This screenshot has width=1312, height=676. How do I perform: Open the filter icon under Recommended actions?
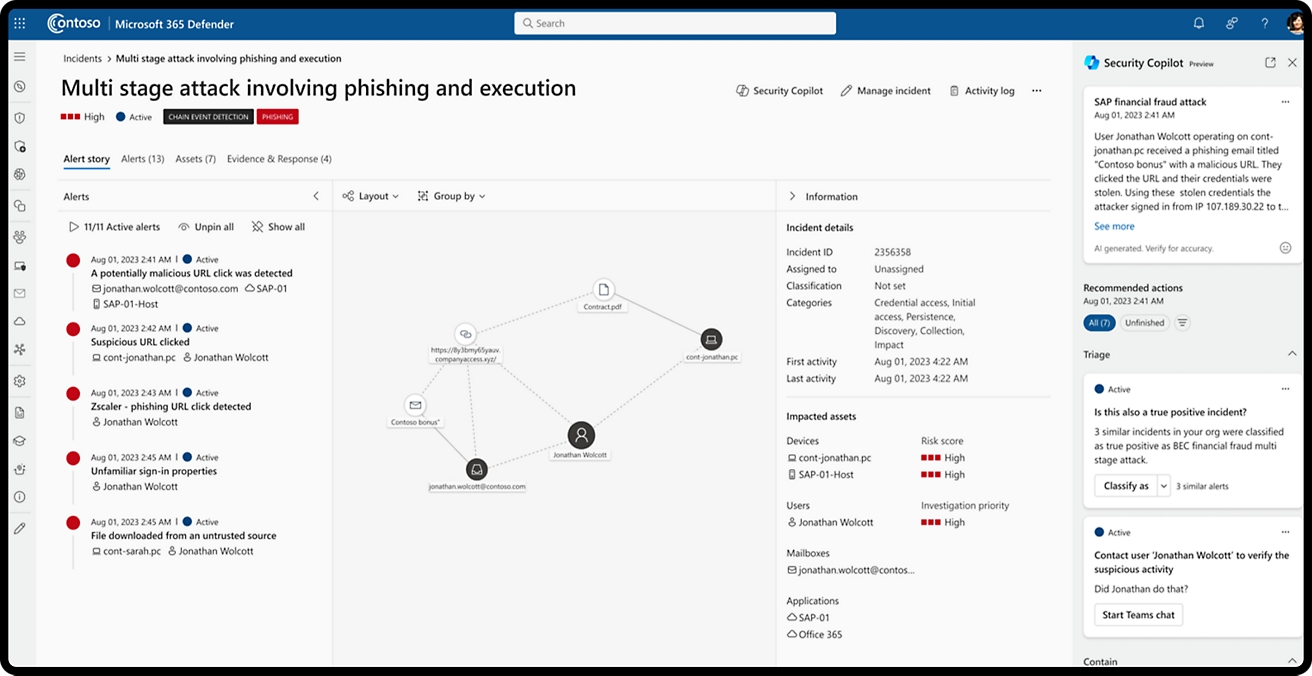pos(1182,323)
